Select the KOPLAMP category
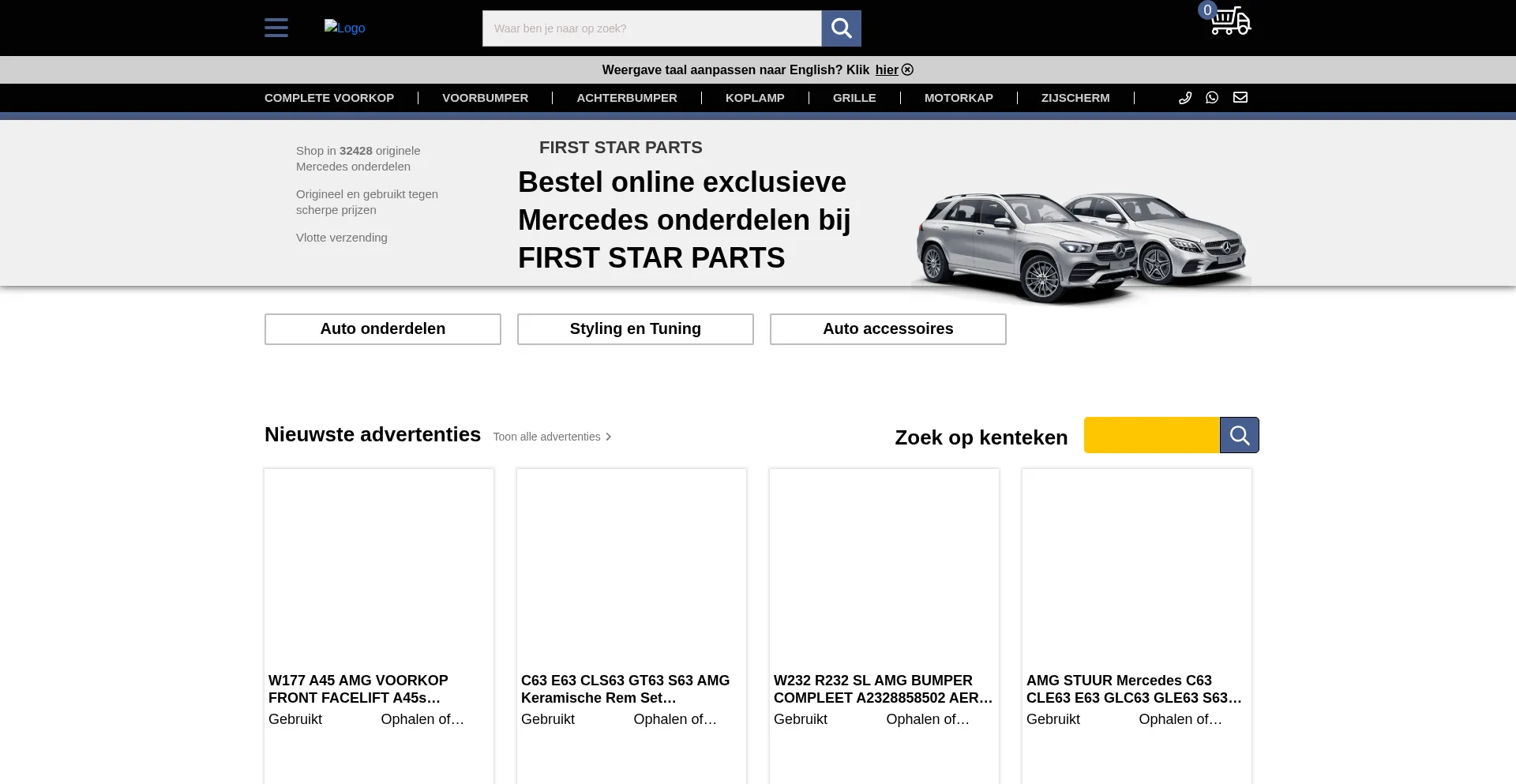 pyautogui.click(x=755, y=98)
